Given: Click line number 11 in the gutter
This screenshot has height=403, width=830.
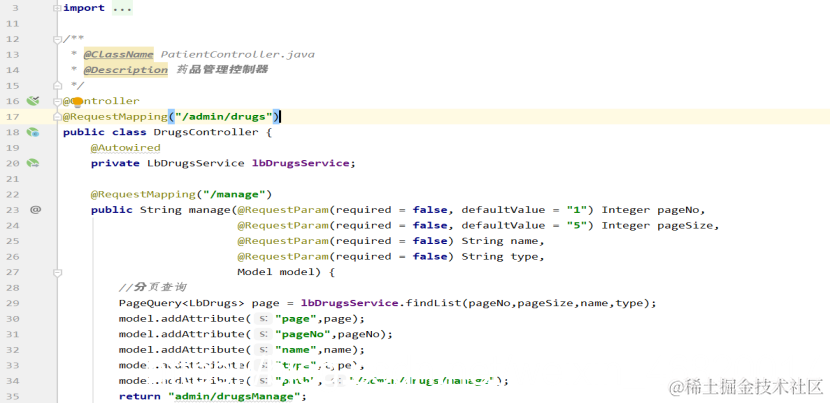Looking at the screenshot, I should click(12, 23).
